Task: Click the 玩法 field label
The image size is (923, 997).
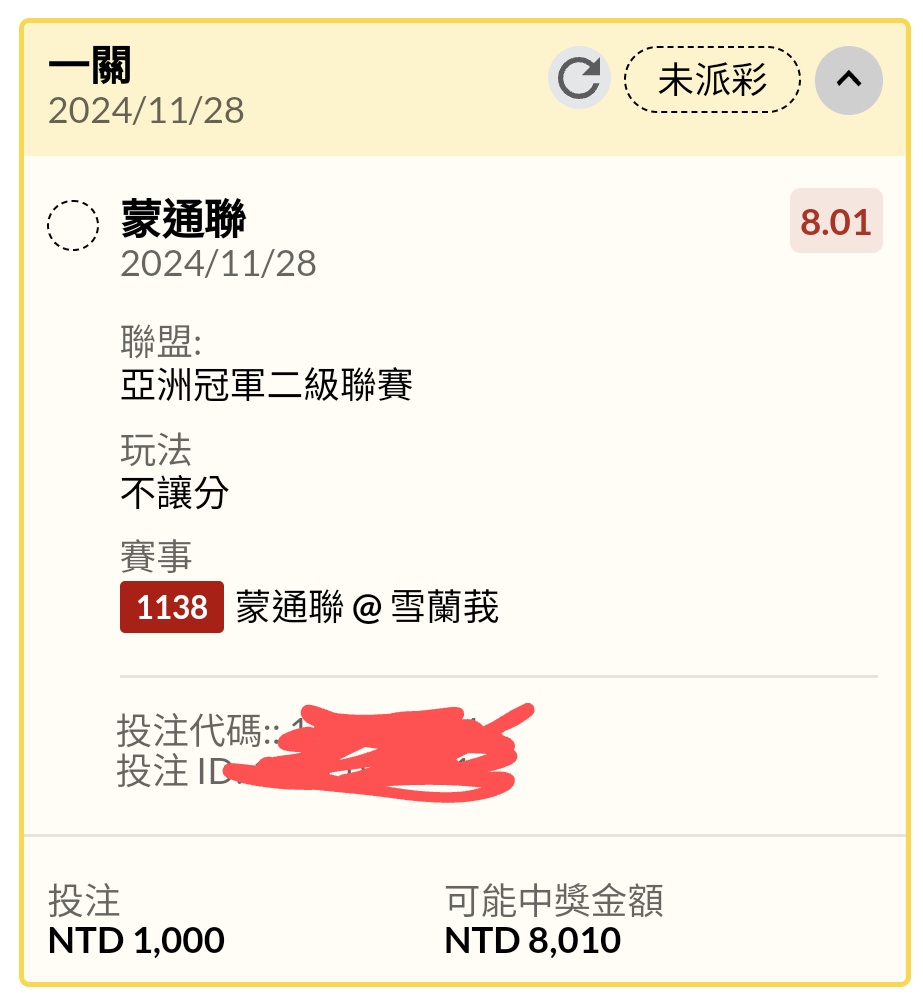Action: pyautogui.click(x=155, y=450)
